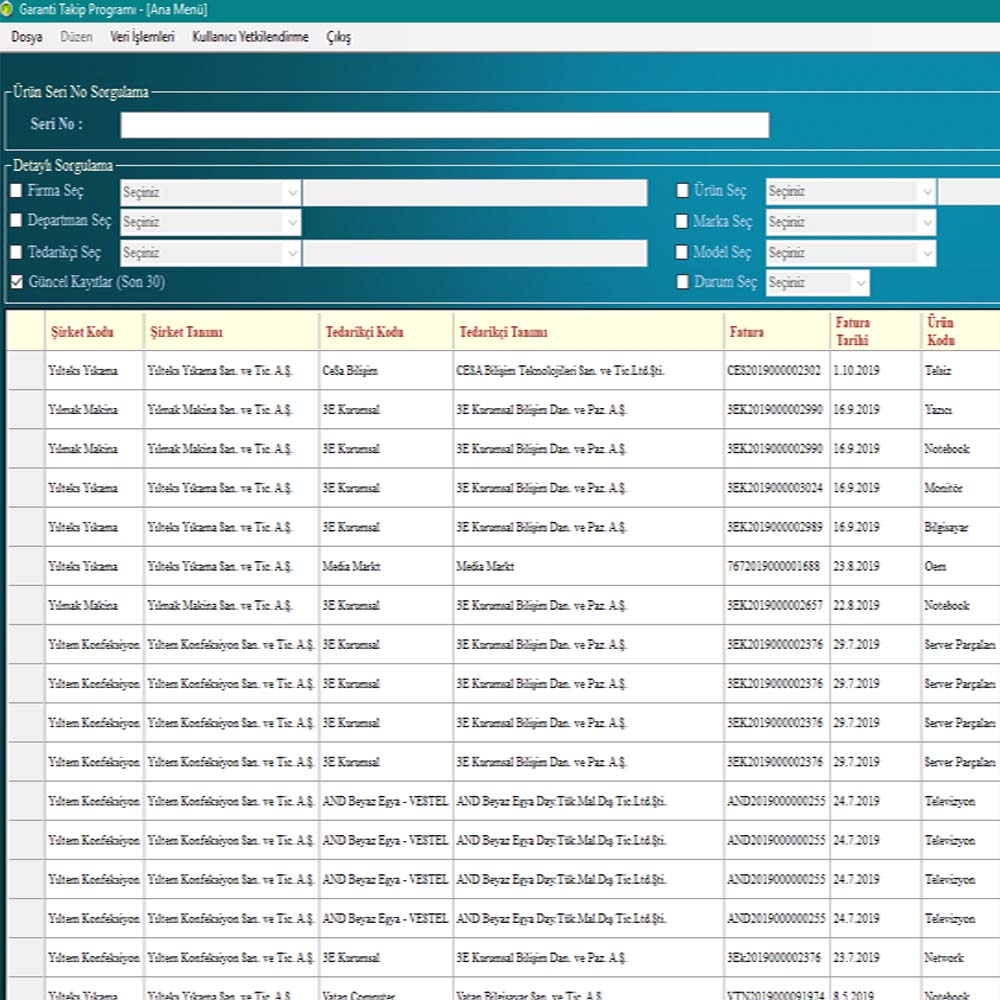1000x1000 pixels.
Task: Expand the Firma Seç dropdown
Action: [x=291, y=192]
